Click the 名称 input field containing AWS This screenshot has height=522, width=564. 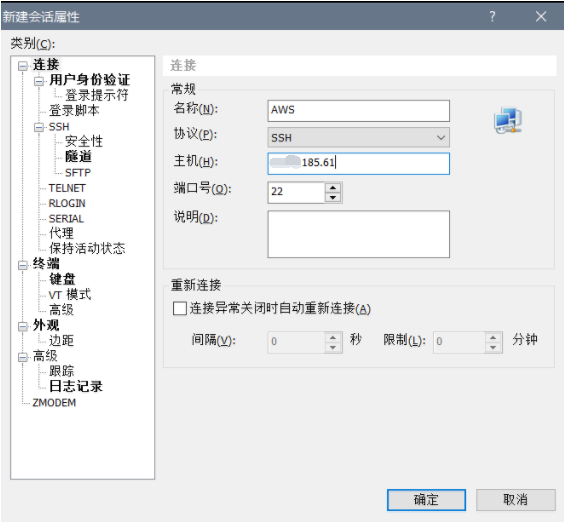pos(359,110)
